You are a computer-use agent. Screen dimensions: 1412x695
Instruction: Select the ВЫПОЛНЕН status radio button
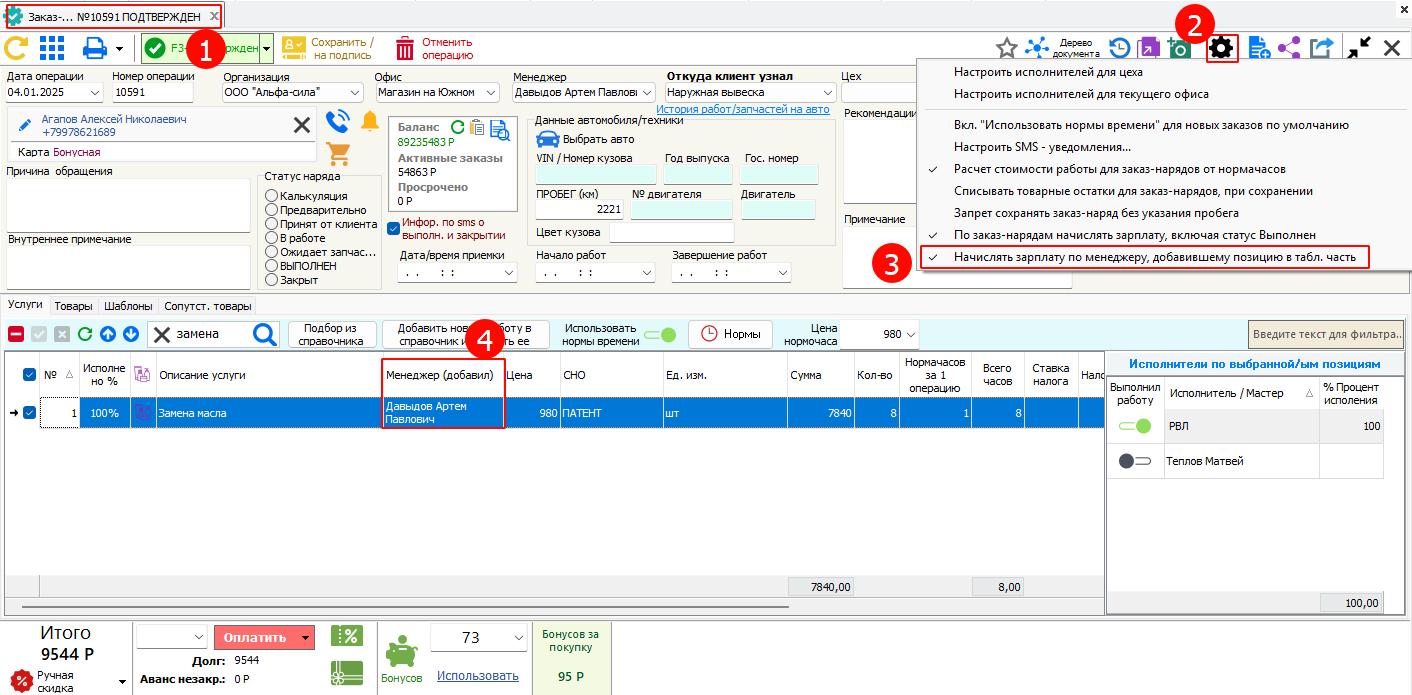pos(271,266)
